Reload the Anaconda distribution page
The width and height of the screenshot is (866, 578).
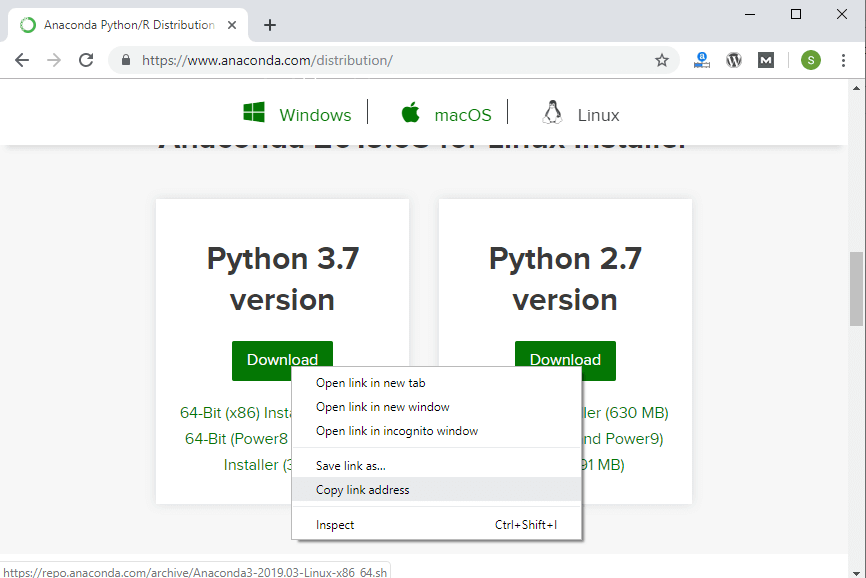click(x=86, y=60)
